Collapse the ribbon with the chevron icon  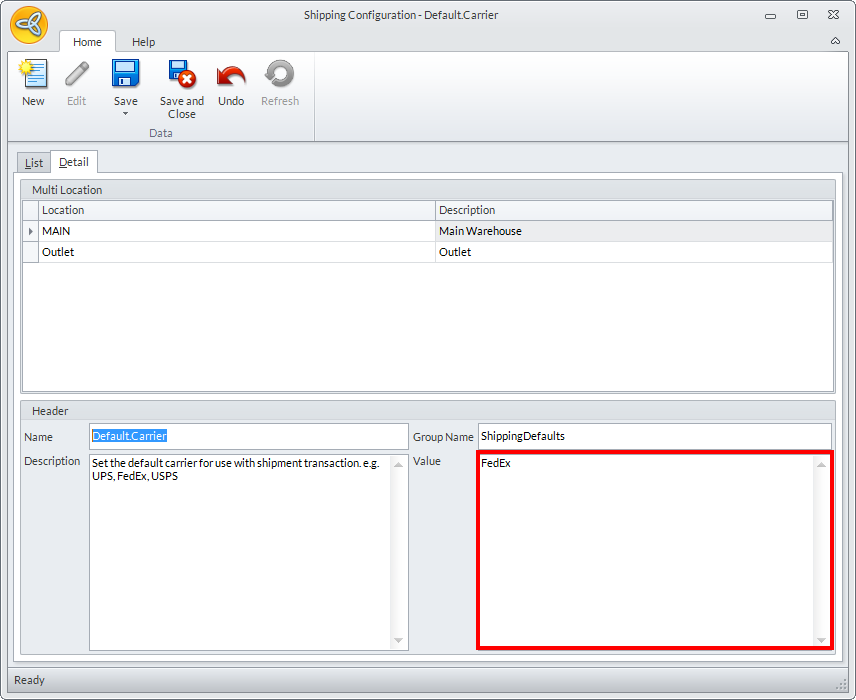[x=835, y=41]
